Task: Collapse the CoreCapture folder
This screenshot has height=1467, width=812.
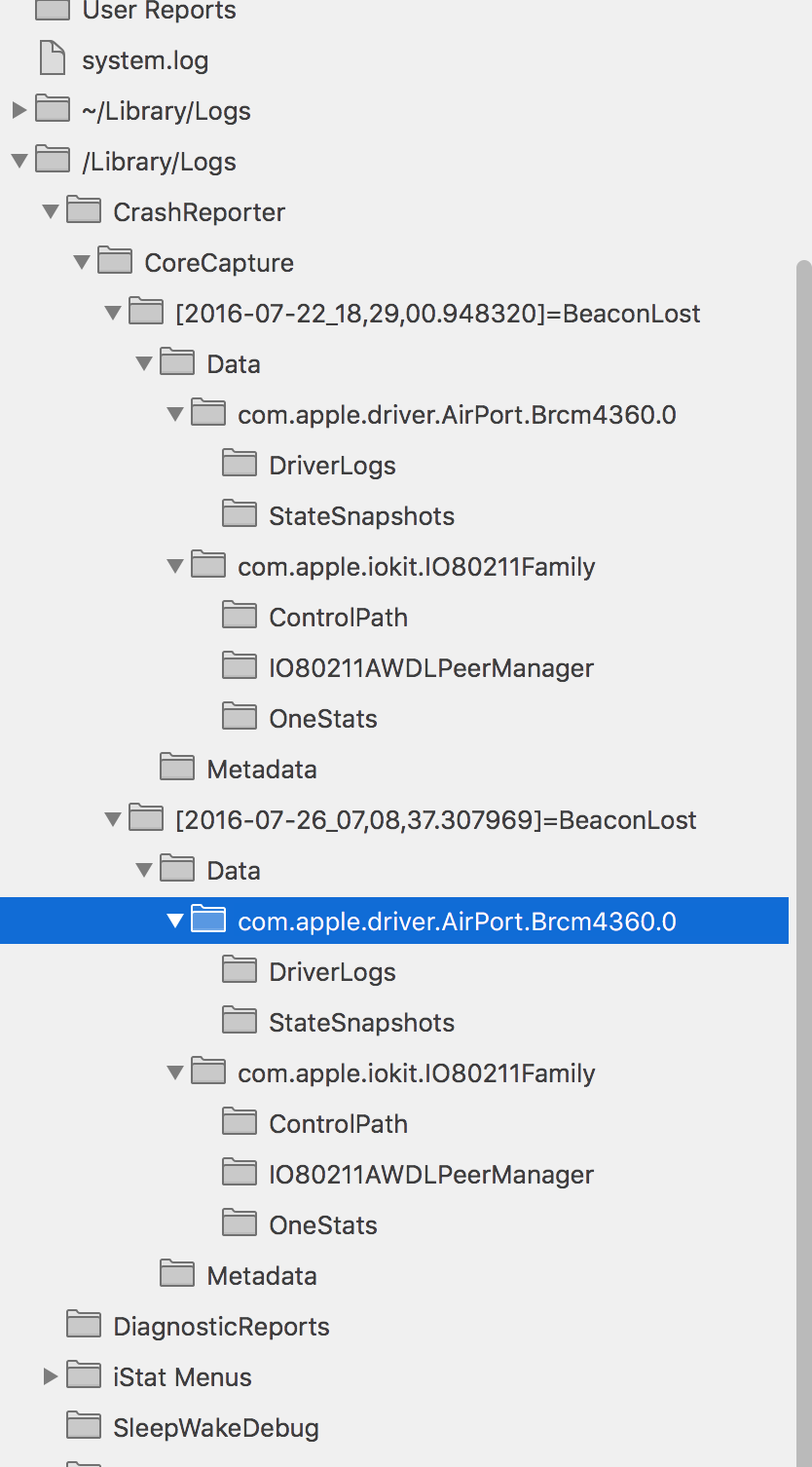Action: pyautogui.click(x=82, y=263)
